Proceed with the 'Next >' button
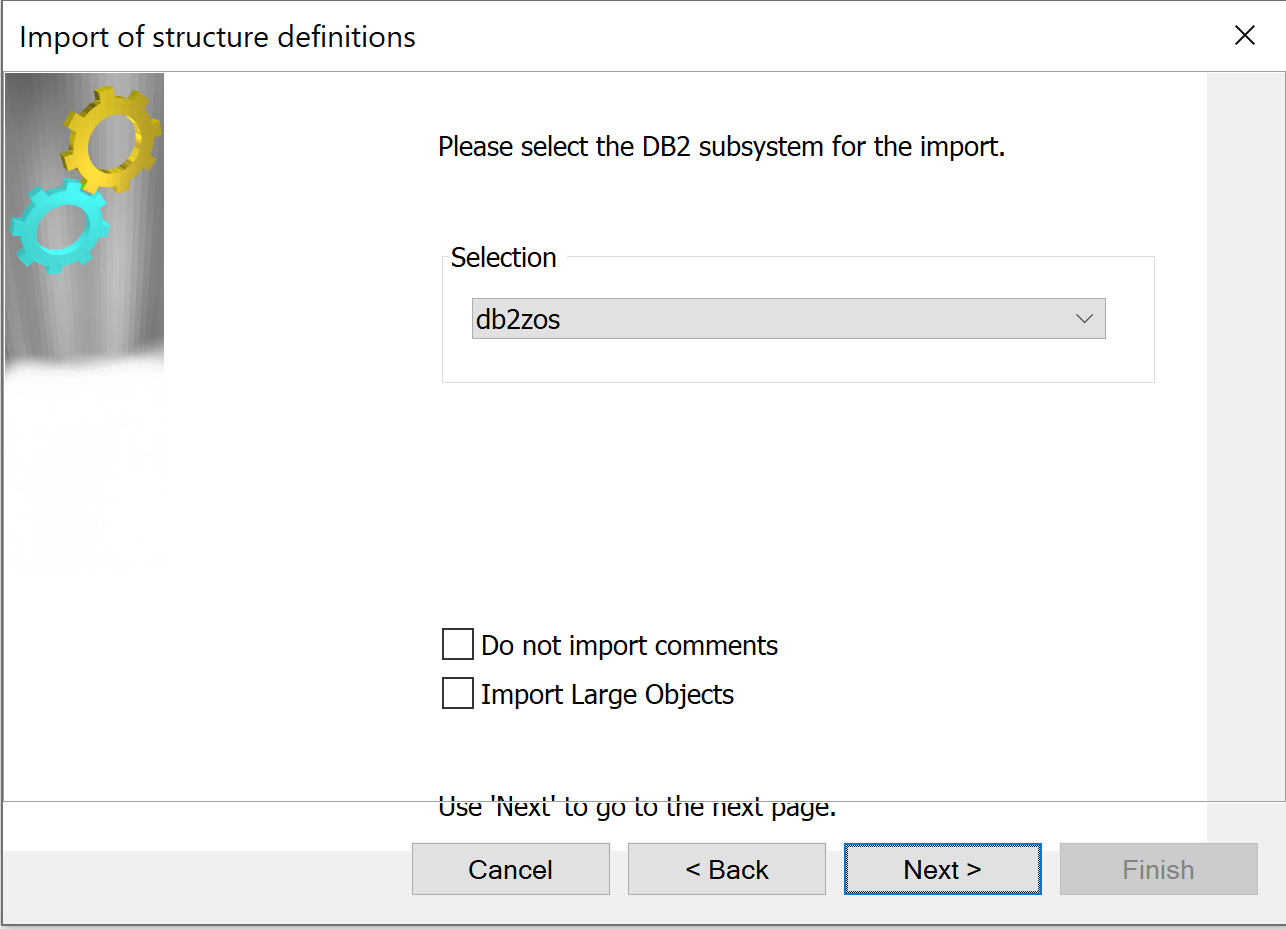This screenshot has width=1286, height=929. (x=942, y=869)
